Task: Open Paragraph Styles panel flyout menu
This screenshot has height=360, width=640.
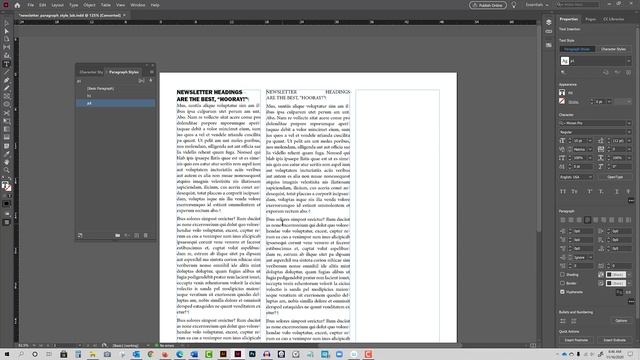Action: (151, 72)
